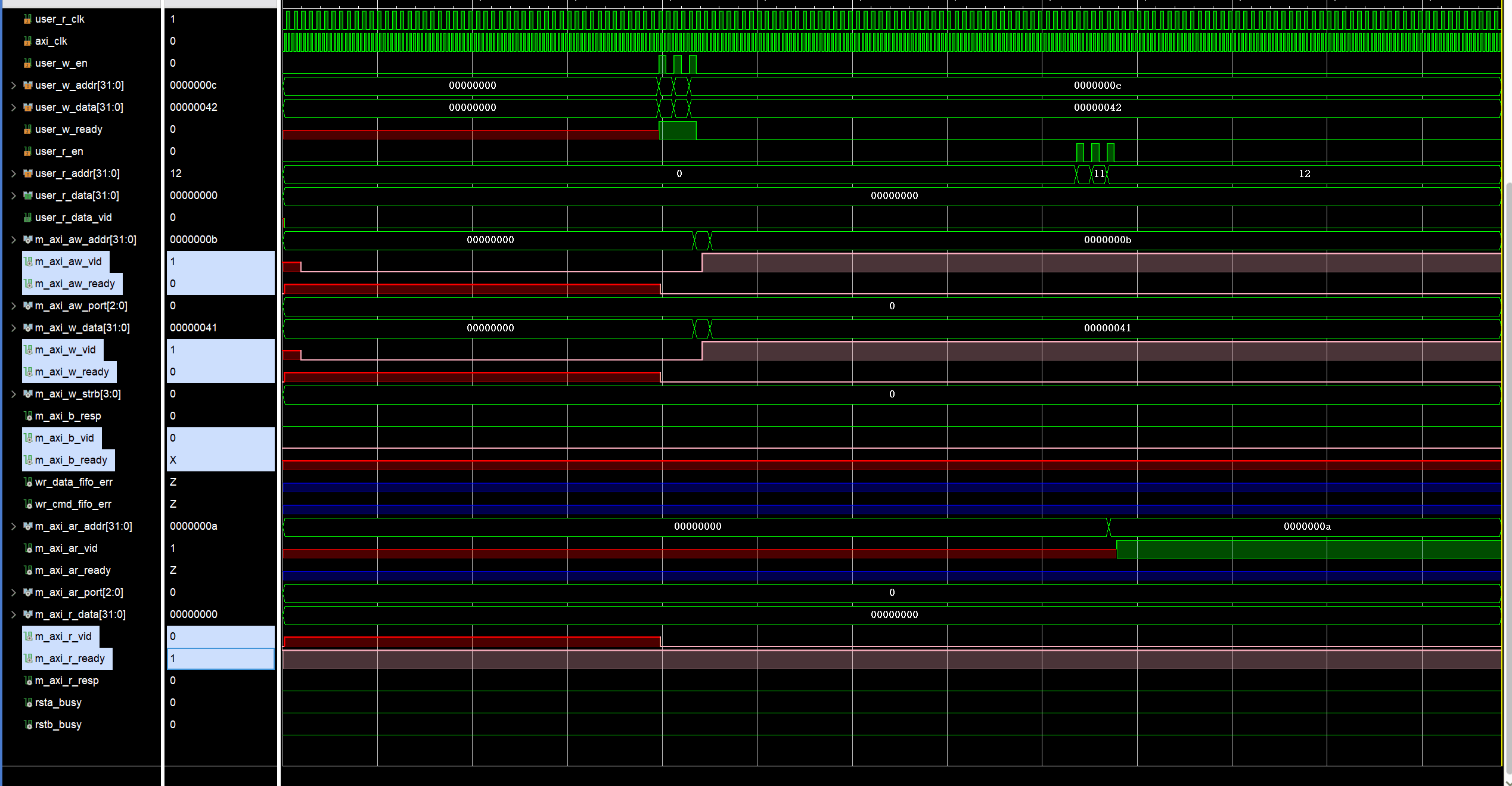Select the m_axi_w_vid signal name
This screenshot has height=786, width=1512.
click(66, 350)
